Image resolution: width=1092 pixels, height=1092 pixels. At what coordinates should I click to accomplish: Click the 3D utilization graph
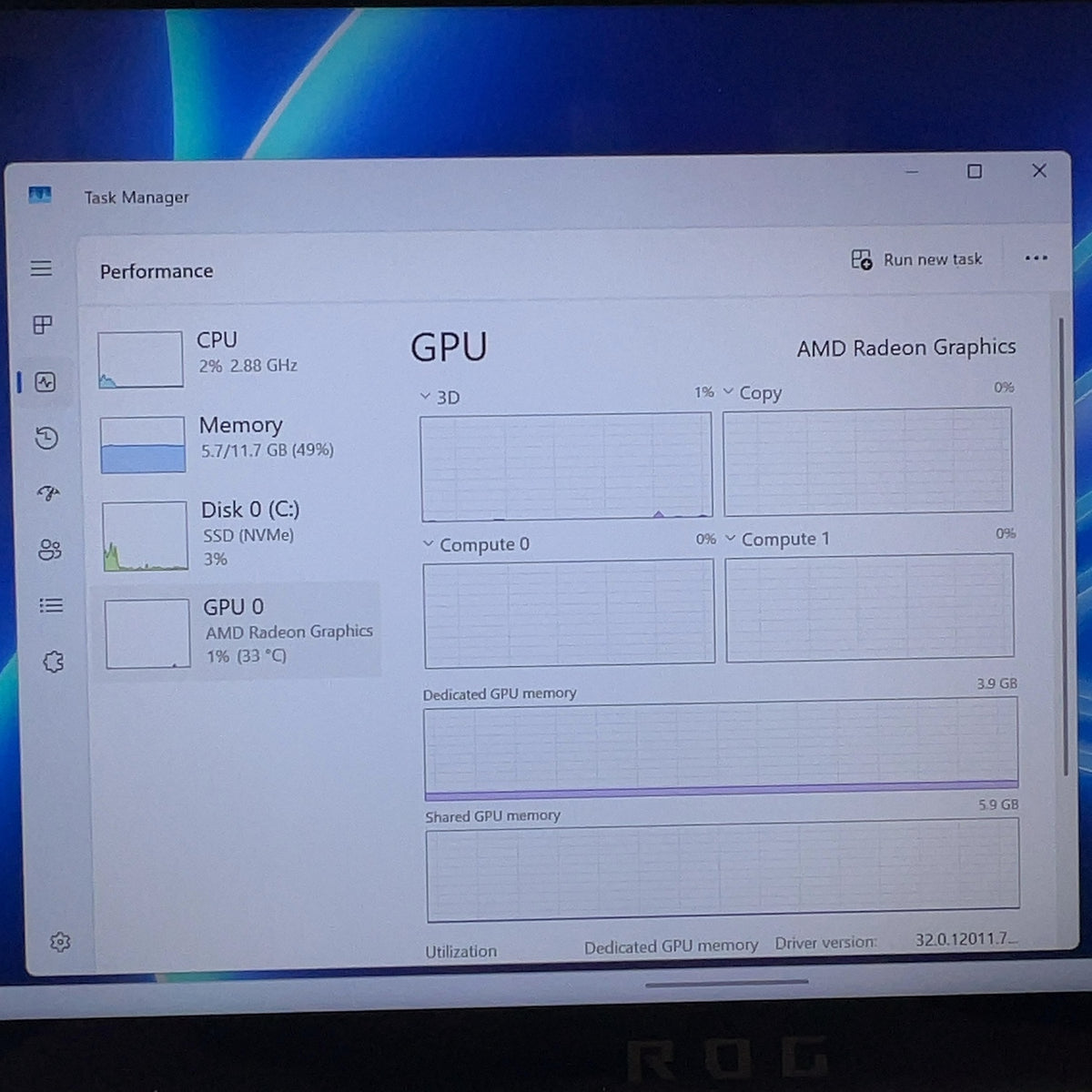click(566, 467)
